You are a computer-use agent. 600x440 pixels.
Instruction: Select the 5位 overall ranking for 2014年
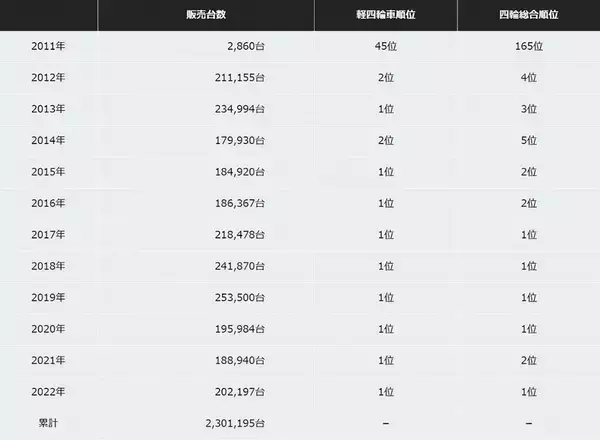tap(528, 141)
